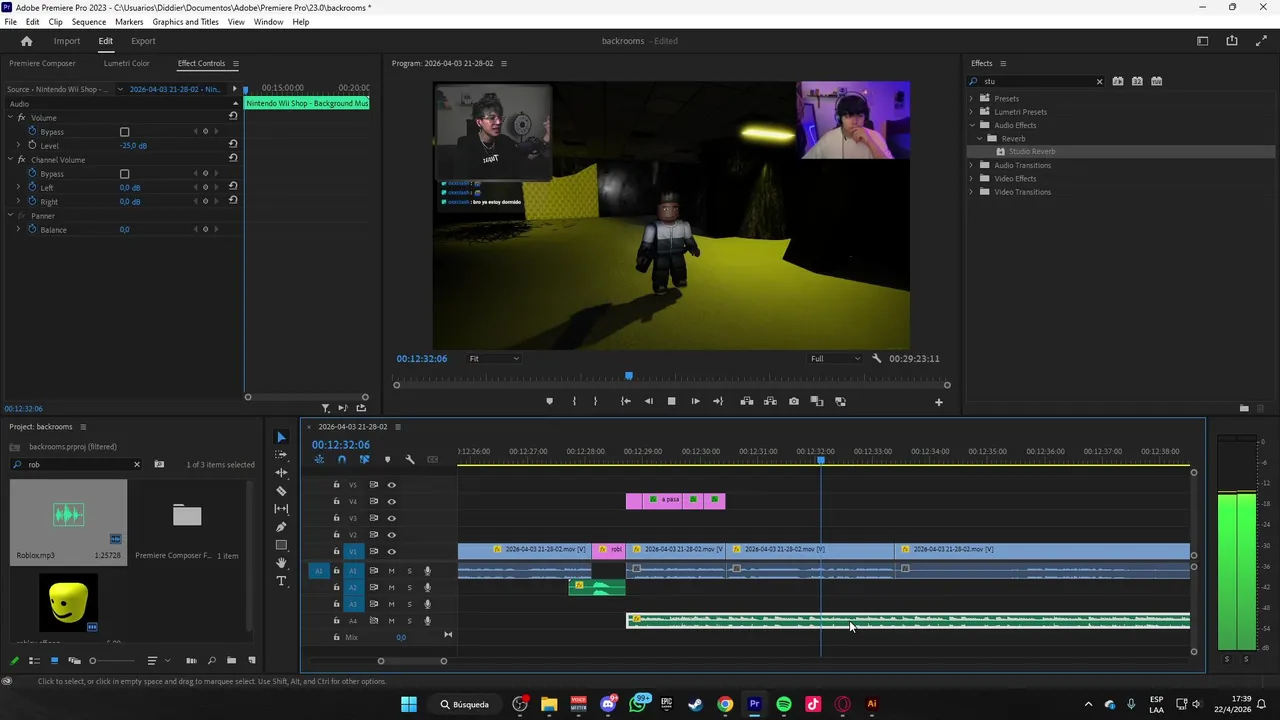1280x720 pixels.
Task: Switch to the Lumetri Color tab
Action: coord(126,63)
